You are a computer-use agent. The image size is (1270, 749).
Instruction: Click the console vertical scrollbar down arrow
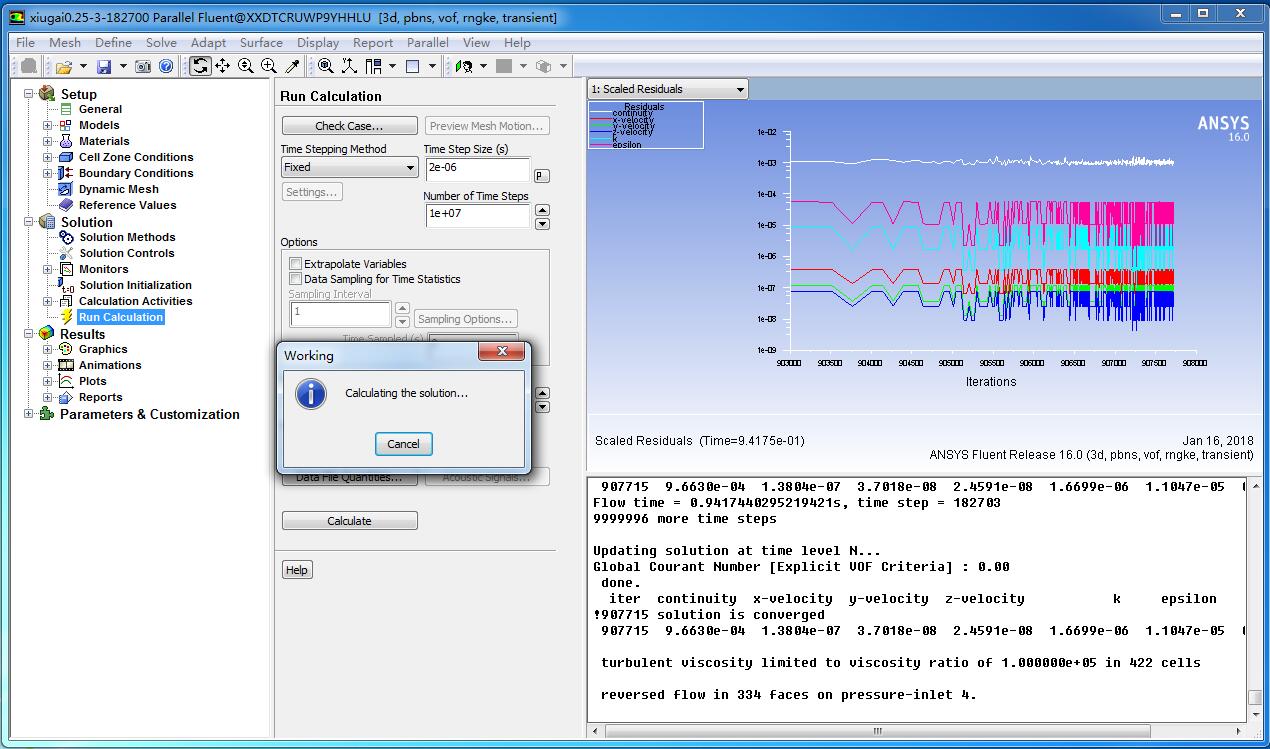1255,713
